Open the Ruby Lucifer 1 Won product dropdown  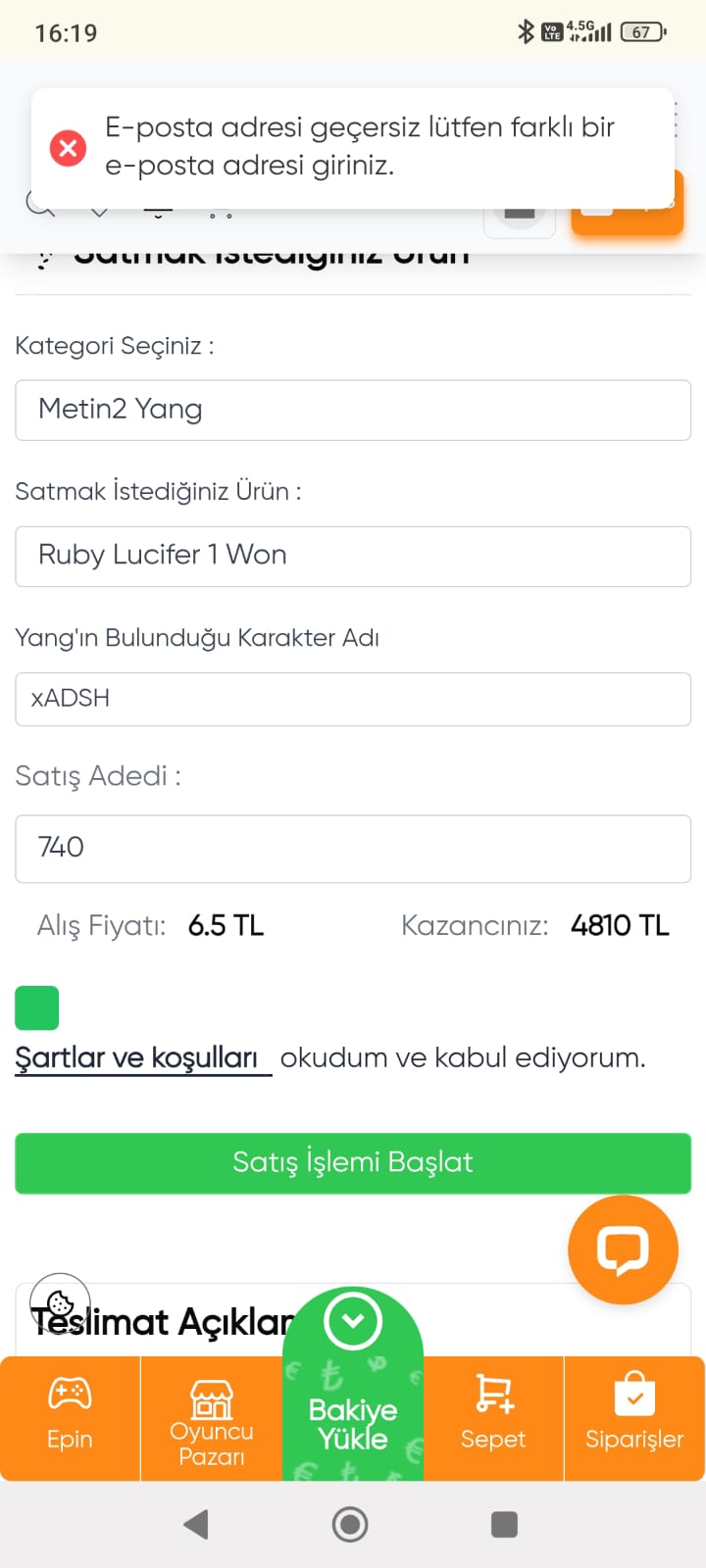point(353,556)
